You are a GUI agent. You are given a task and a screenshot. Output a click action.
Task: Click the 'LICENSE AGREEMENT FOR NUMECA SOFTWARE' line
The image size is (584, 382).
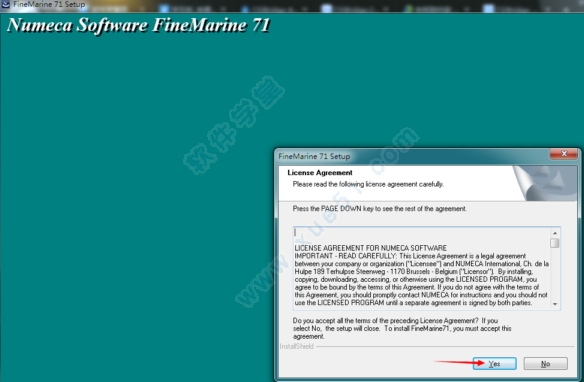(371, 248)
